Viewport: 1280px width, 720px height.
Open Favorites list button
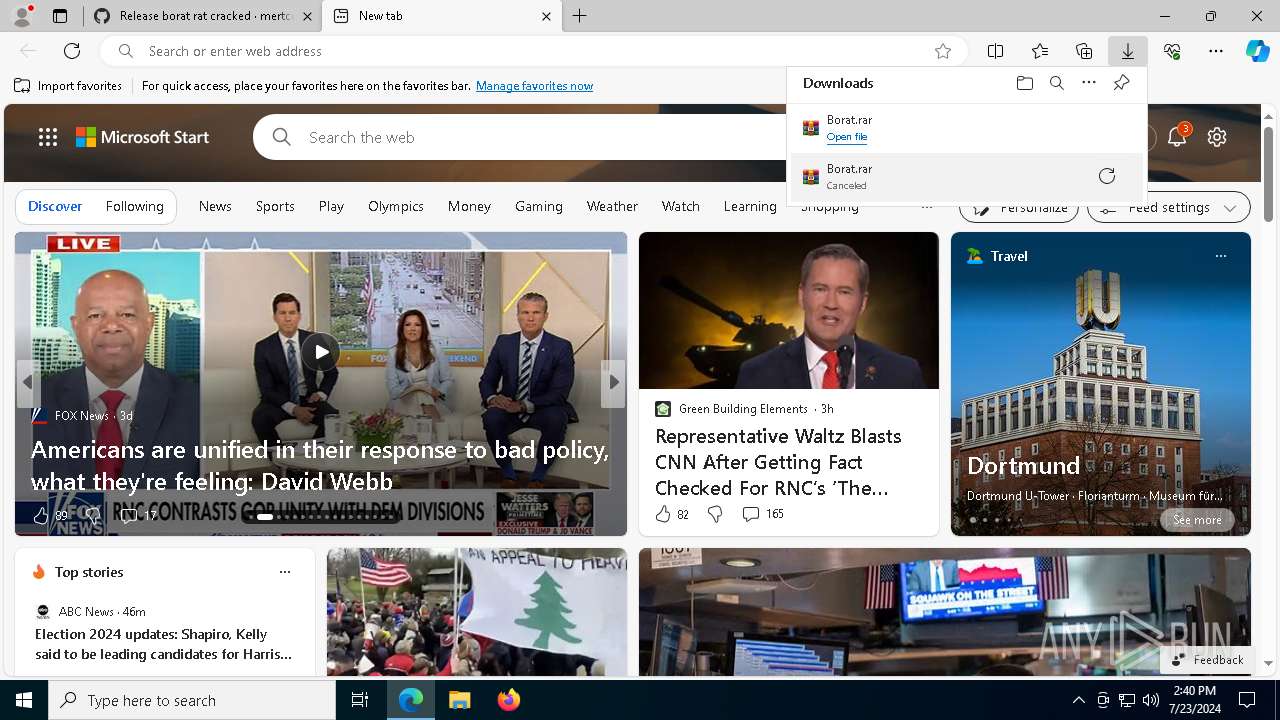(x=1039, y=51)
